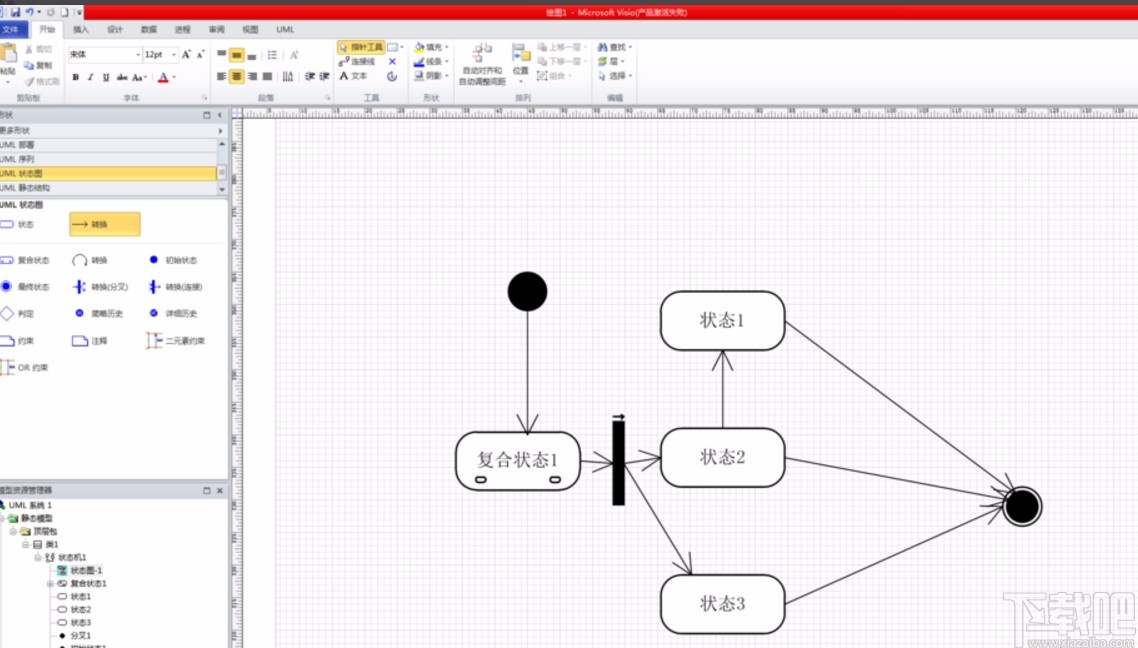This screenshot has width=1138, height=648.
Task: Switch to the 插入 ribbon tab
Action: coord(81,30)
